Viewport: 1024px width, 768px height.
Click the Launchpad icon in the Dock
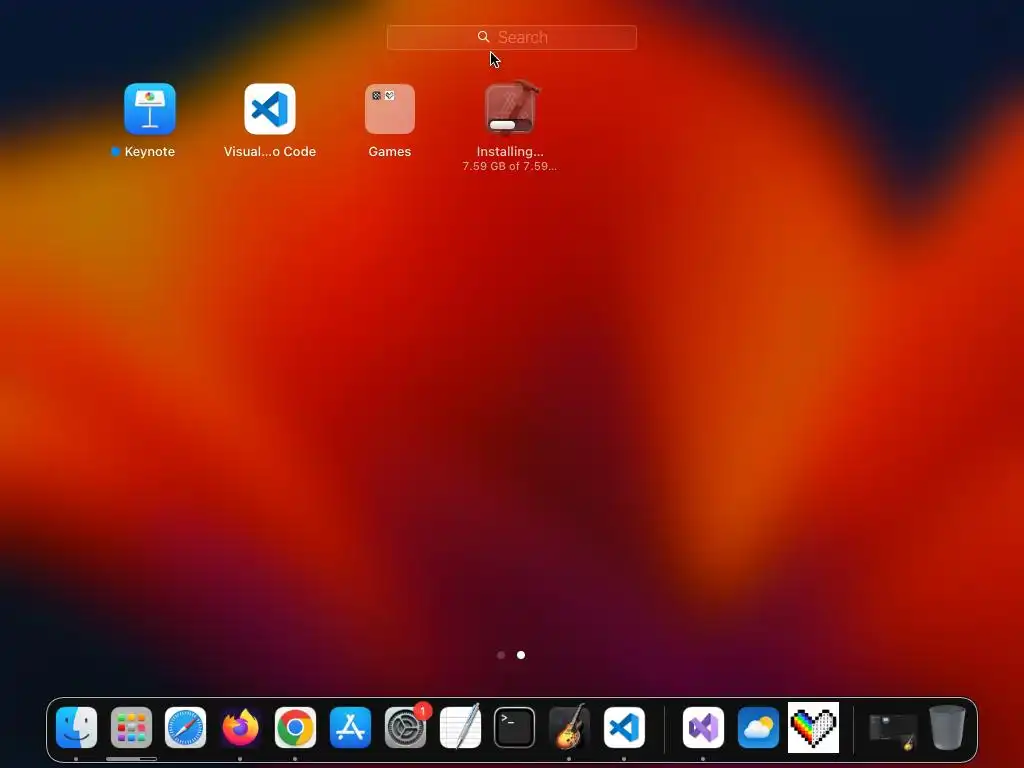(x=131, y=728)
